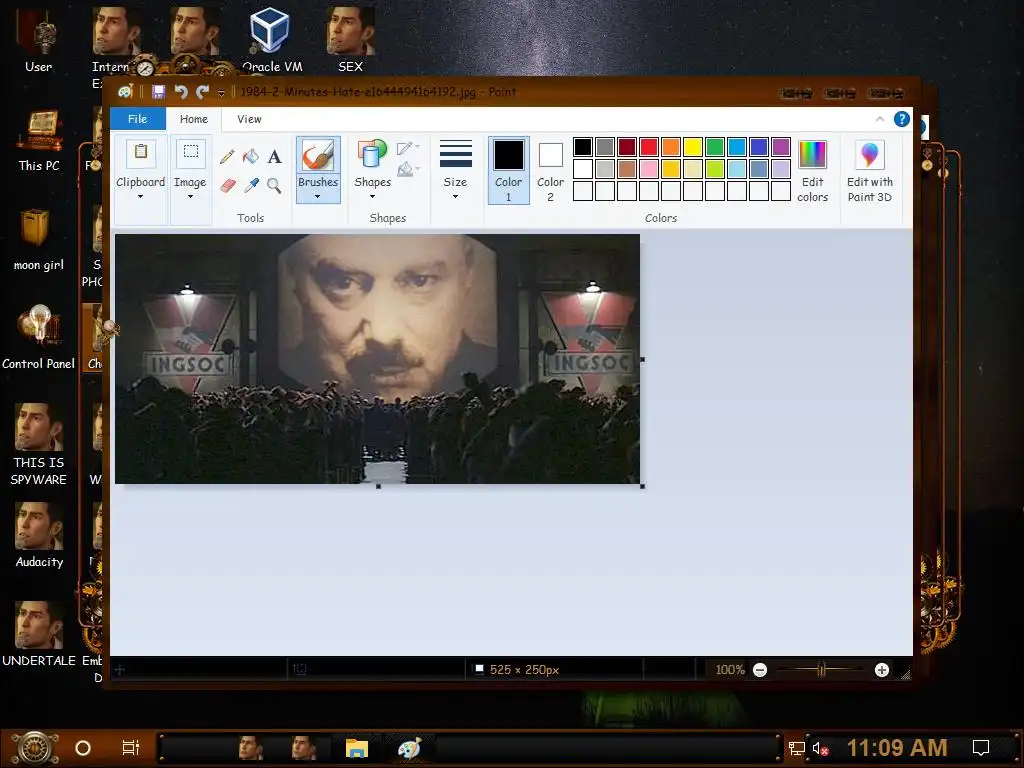
Task: Select the Pencil tool
Action: 227,156
